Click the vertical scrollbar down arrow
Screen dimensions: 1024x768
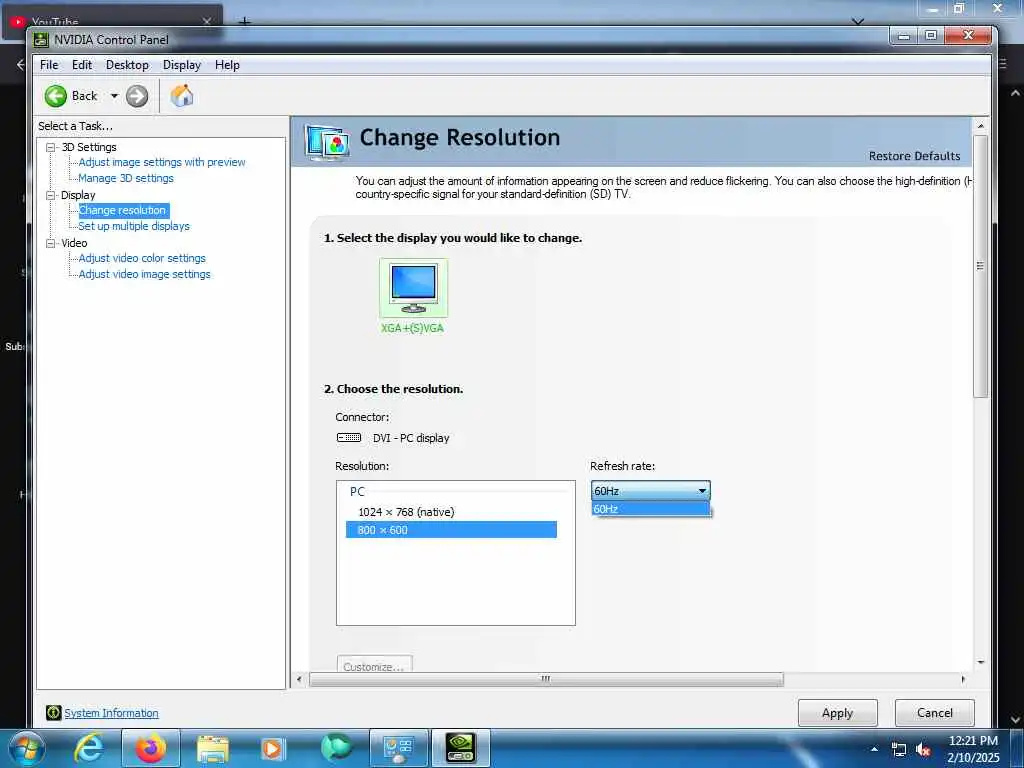(980, 662)
